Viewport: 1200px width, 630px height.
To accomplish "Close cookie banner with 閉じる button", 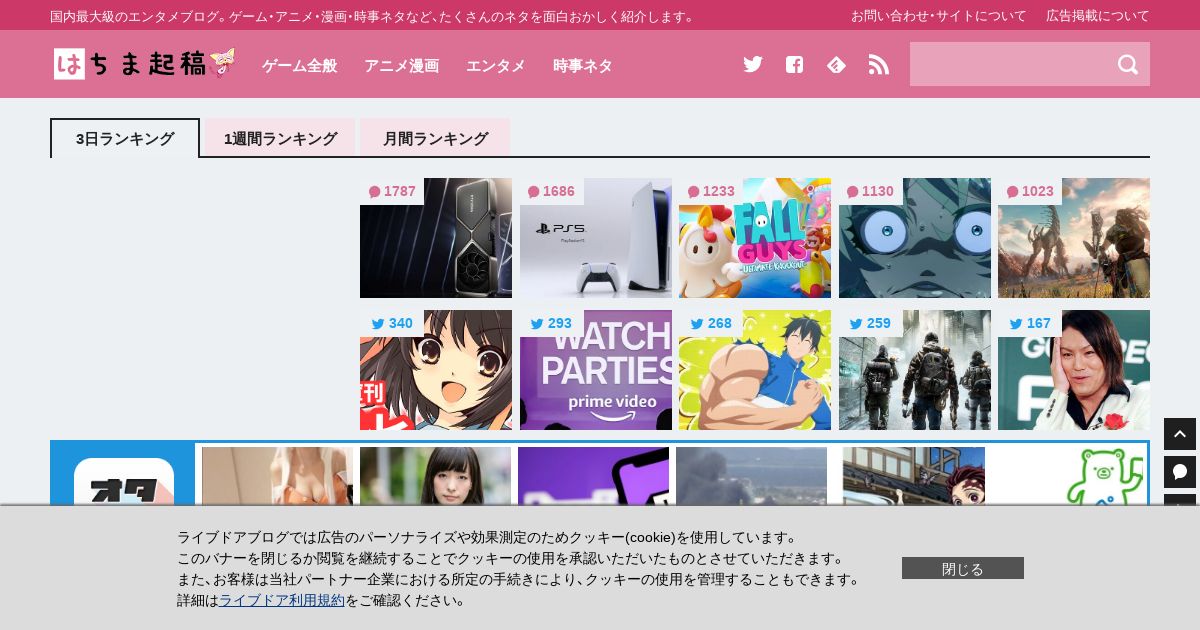I will point(963,568).
